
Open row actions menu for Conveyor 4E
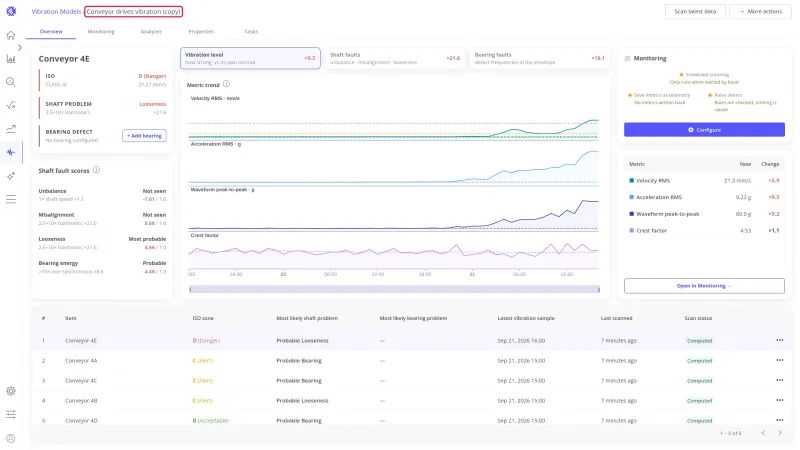779,340
